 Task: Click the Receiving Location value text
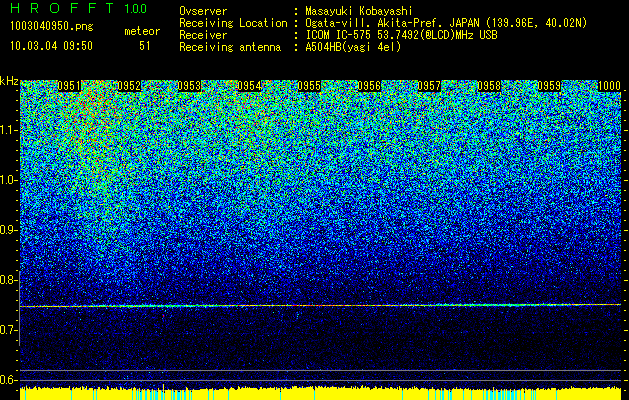click(446, 23)
